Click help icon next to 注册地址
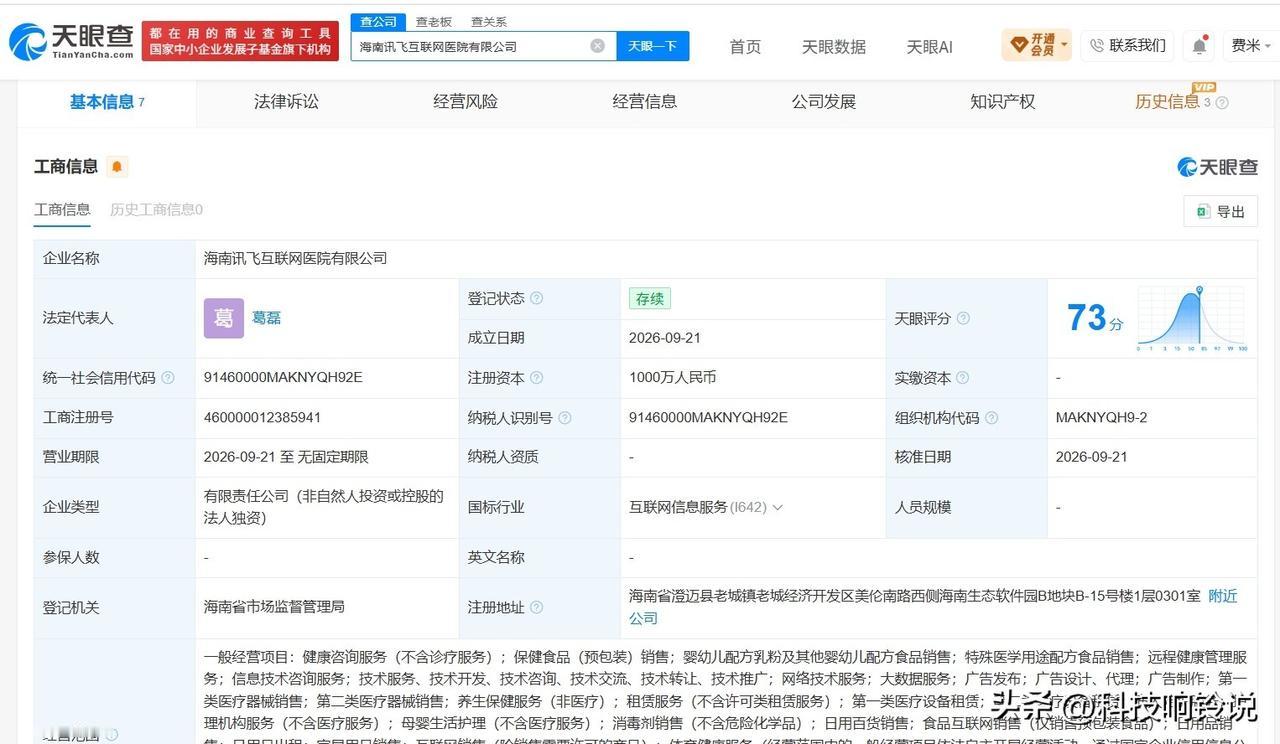 coord(537,608)
